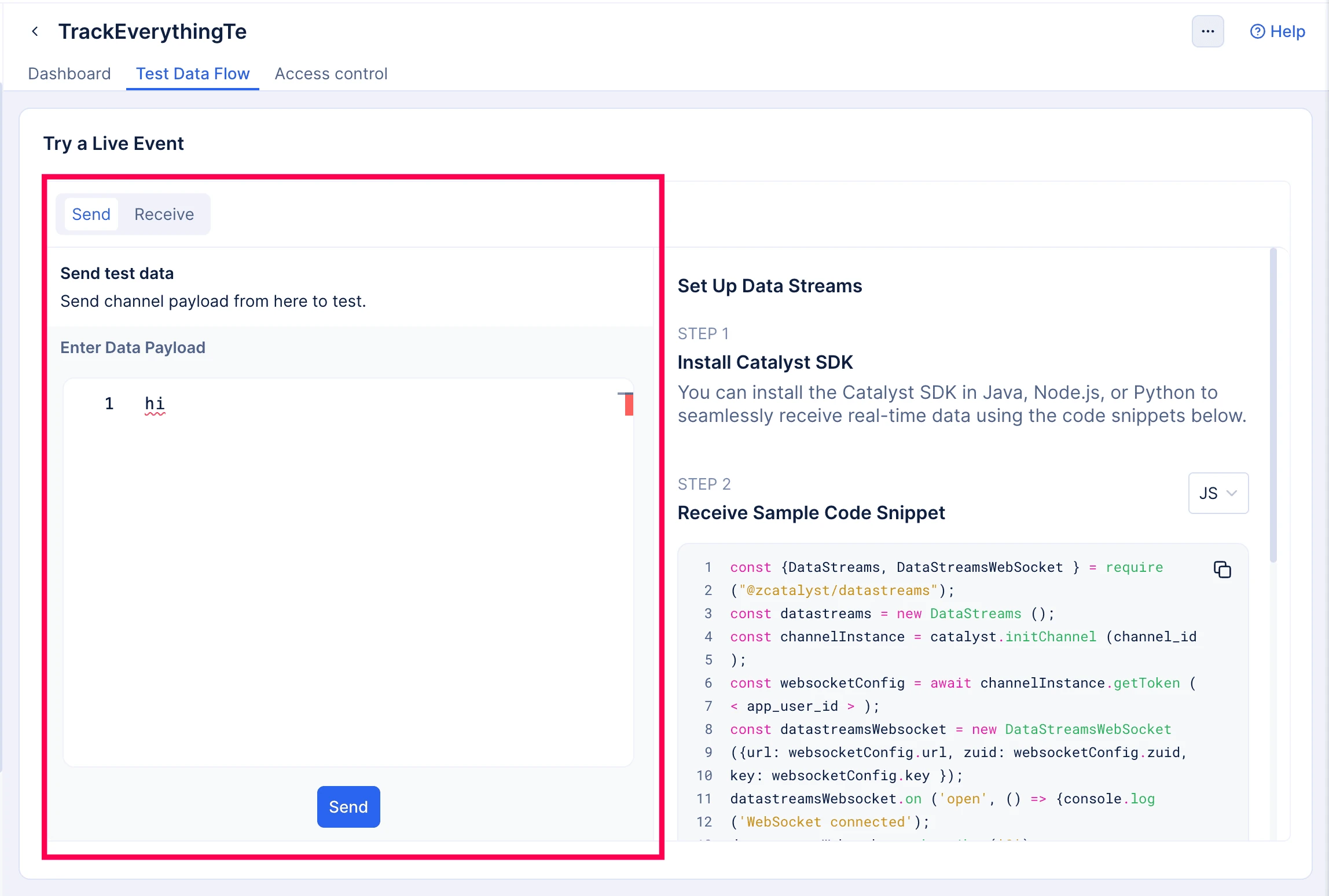Click the 'WebSocket connected' code line
The height and width of the screenshot is (896, 1329).
click(x=829, y=822)
